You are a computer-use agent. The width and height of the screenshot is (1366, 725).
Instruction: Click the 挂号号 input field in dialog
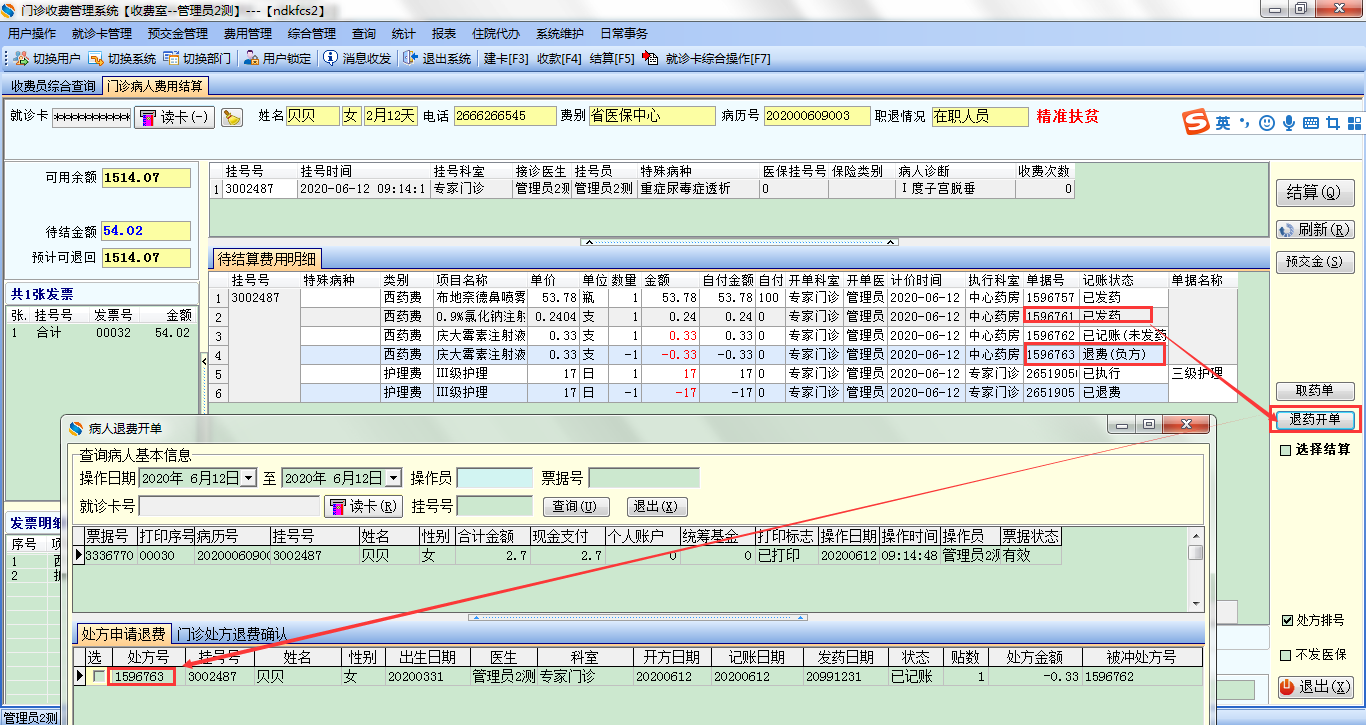click(x=494, y=506)
